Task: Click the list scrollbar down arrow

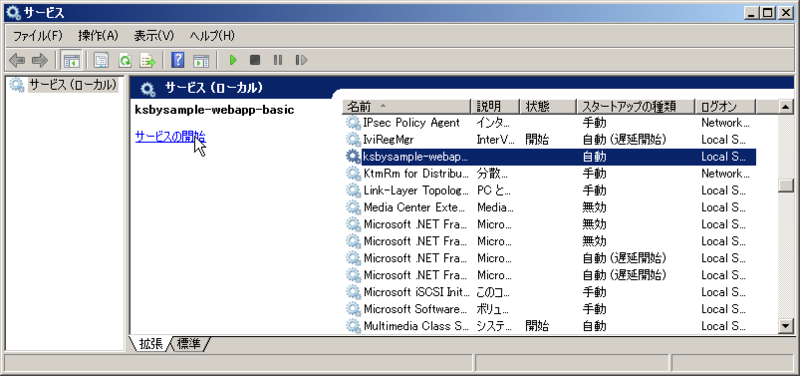Action: (786, 325)
